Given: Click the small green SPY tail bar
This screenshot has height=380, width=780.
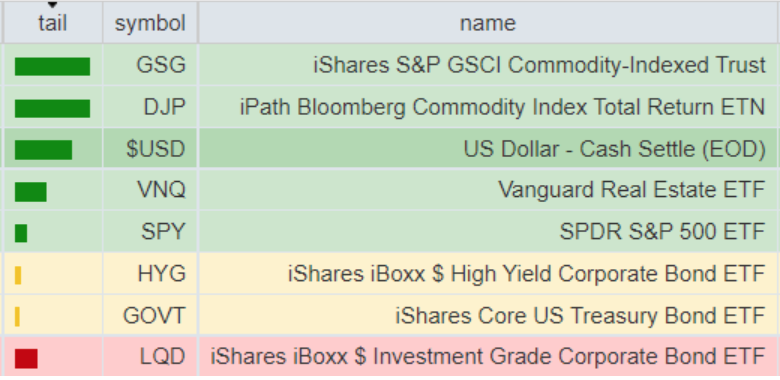Looking at the screenshot, I should [x=21, y=233].
